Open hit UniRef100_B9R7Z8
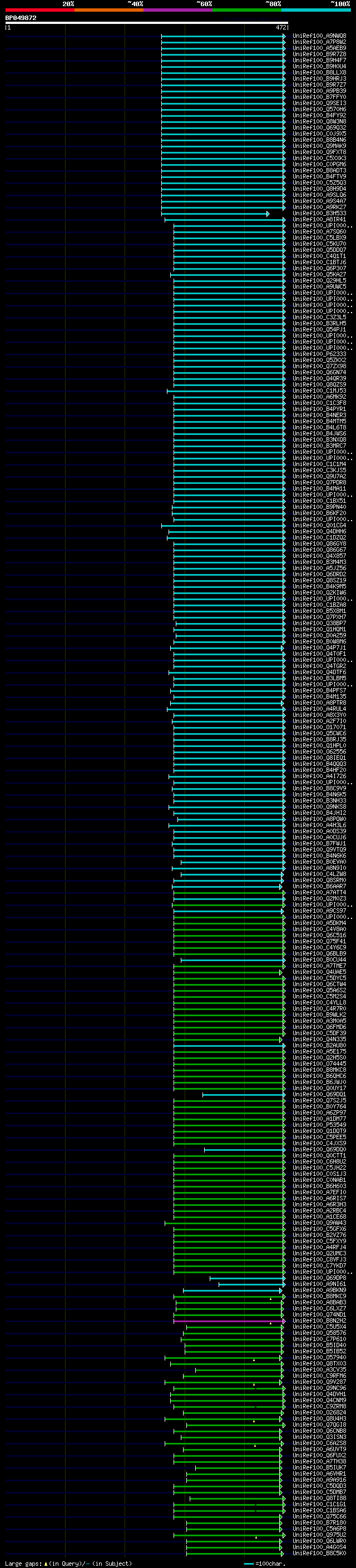Image resolution: width=356 pixels, height=1568 pixels. pos(319,54)
